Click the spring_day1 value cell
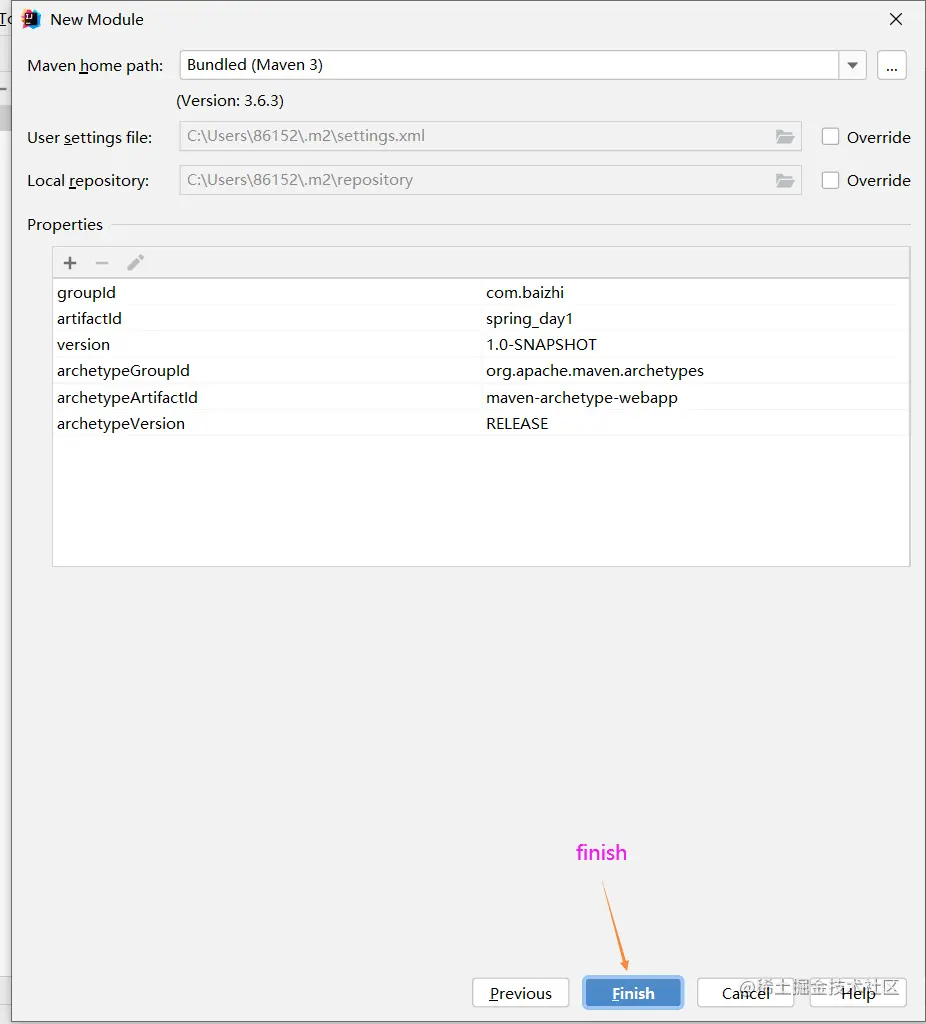 click(695, 319)
